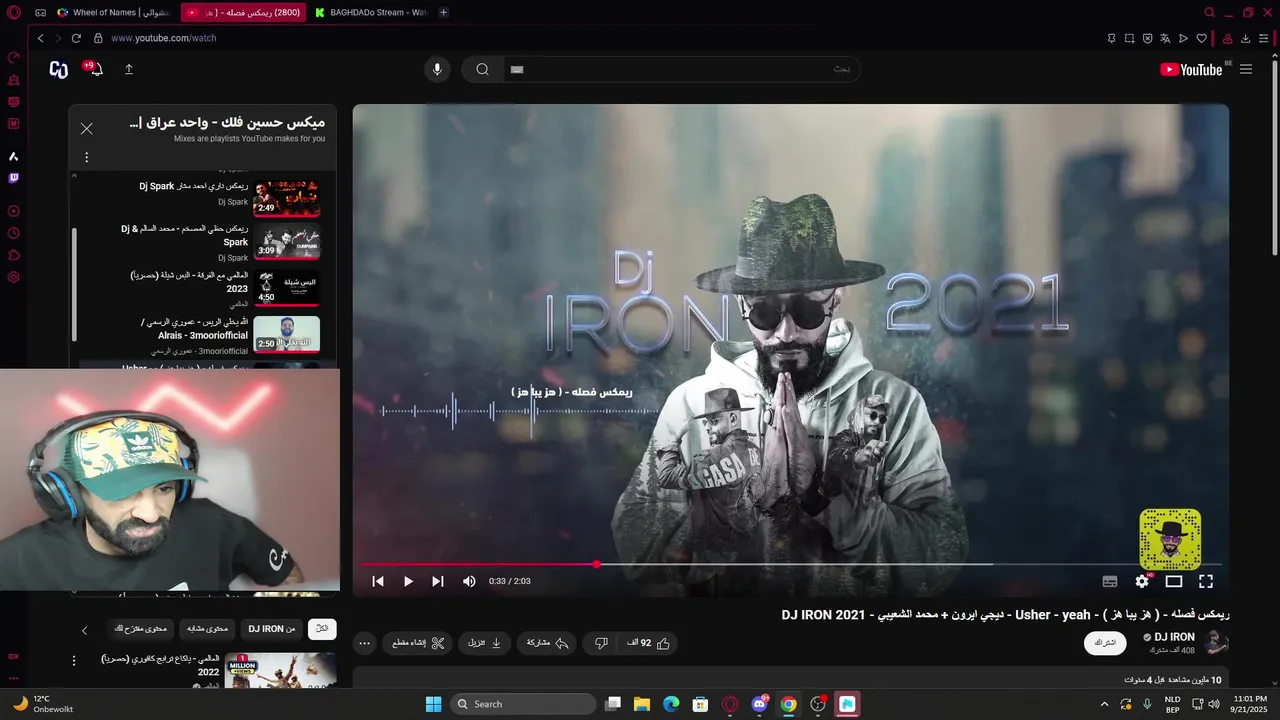Image resolution: width=1280 pixels, height=720 pixels.
Task: Click the YouTube search magnifier button
Action: point(482,69)
